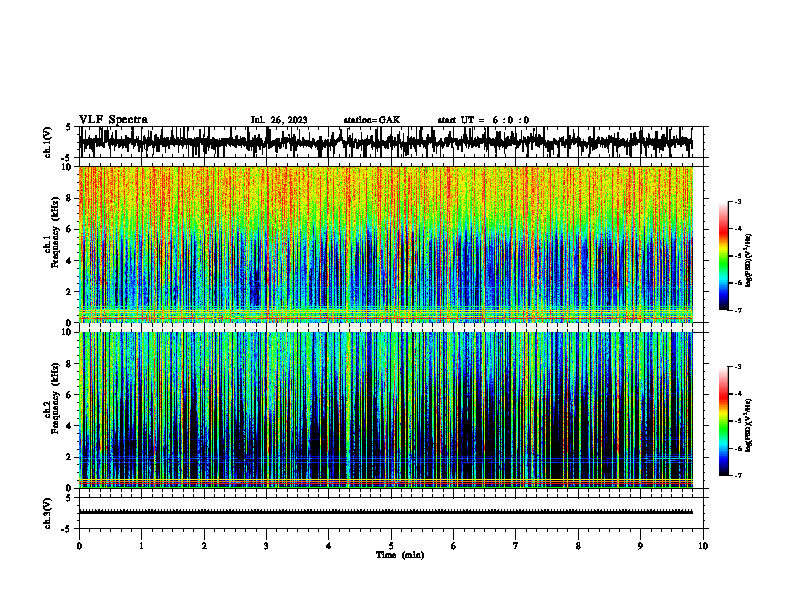Click the ch.3 axis "-5" tick label
Viewport: 792px width, 612px height.
click(x=68, y=529)
